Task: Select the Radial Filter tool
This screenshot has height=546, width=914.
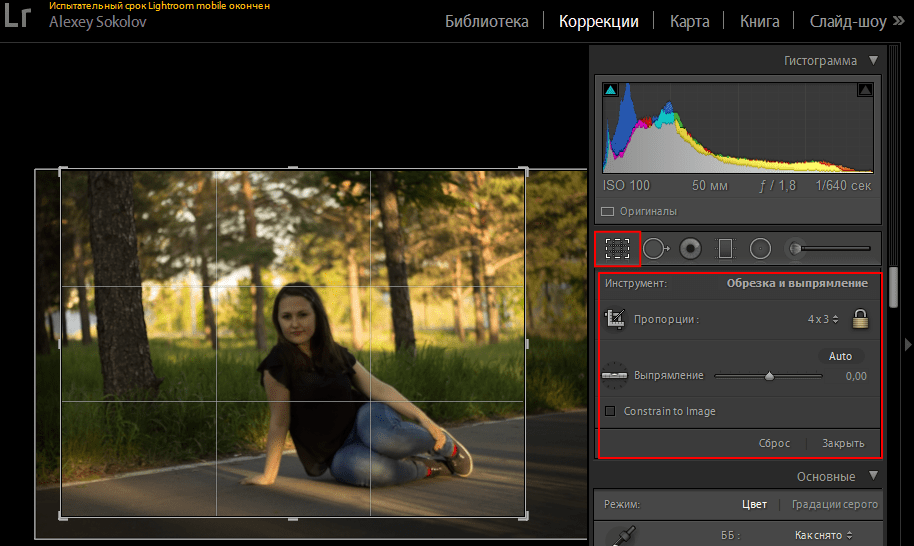Action: point(760,248)
